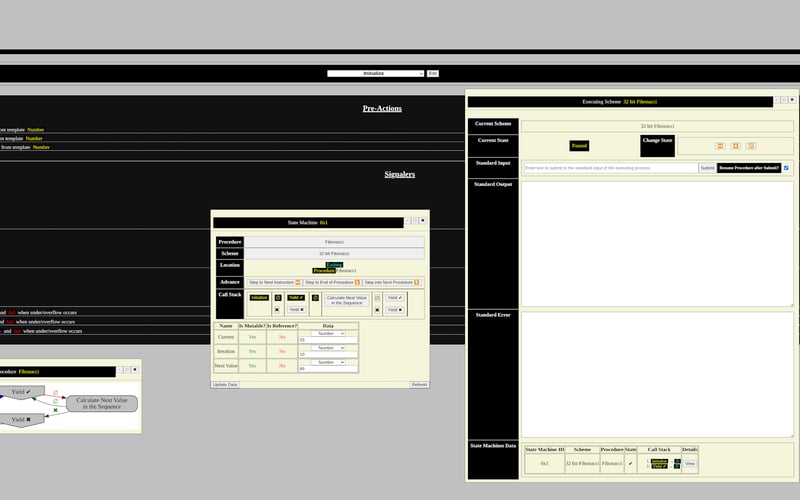
Task: Click the Next Value variable value field
Action: click(328, 368)
